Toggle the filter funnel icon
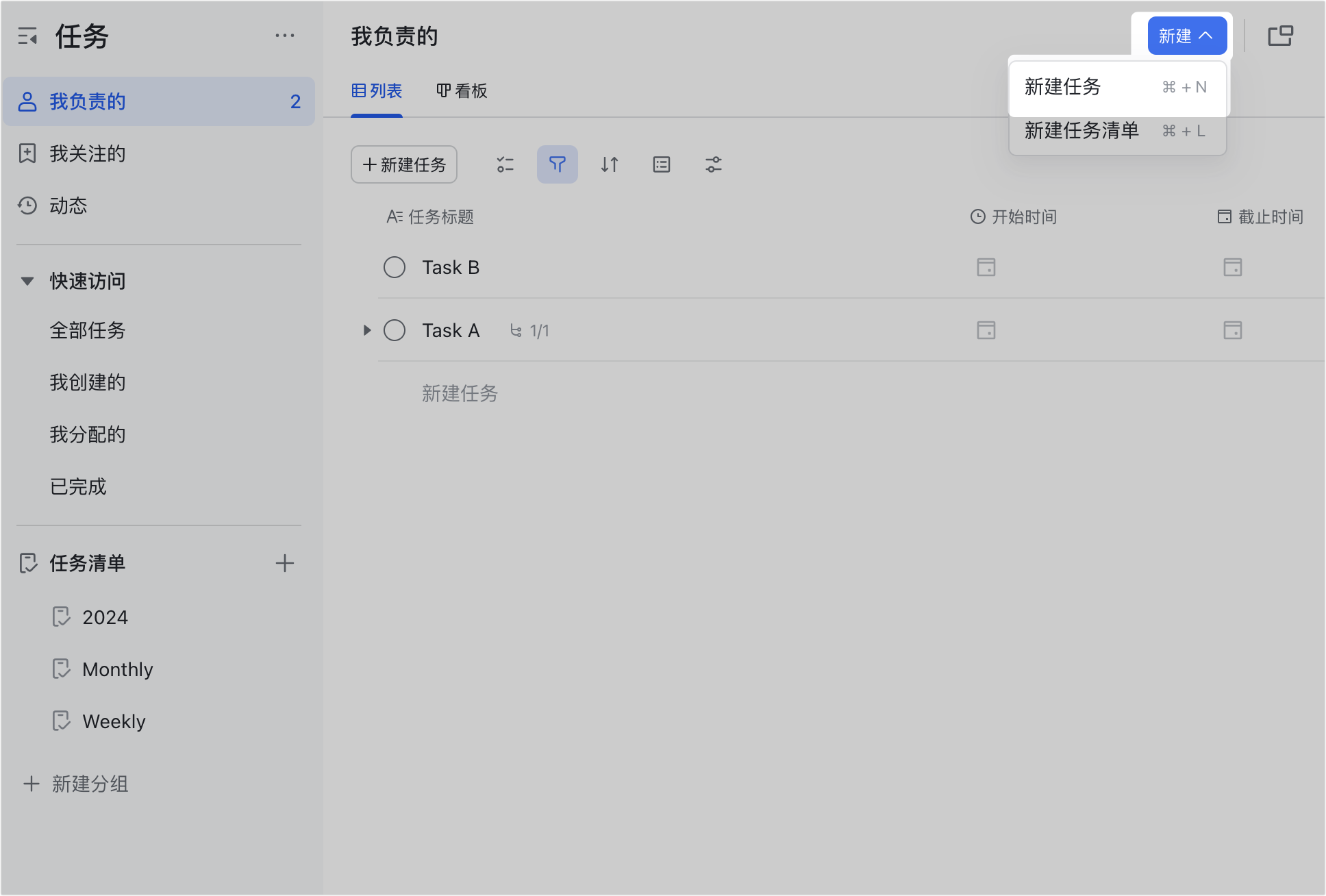 (x=558, y=164)
